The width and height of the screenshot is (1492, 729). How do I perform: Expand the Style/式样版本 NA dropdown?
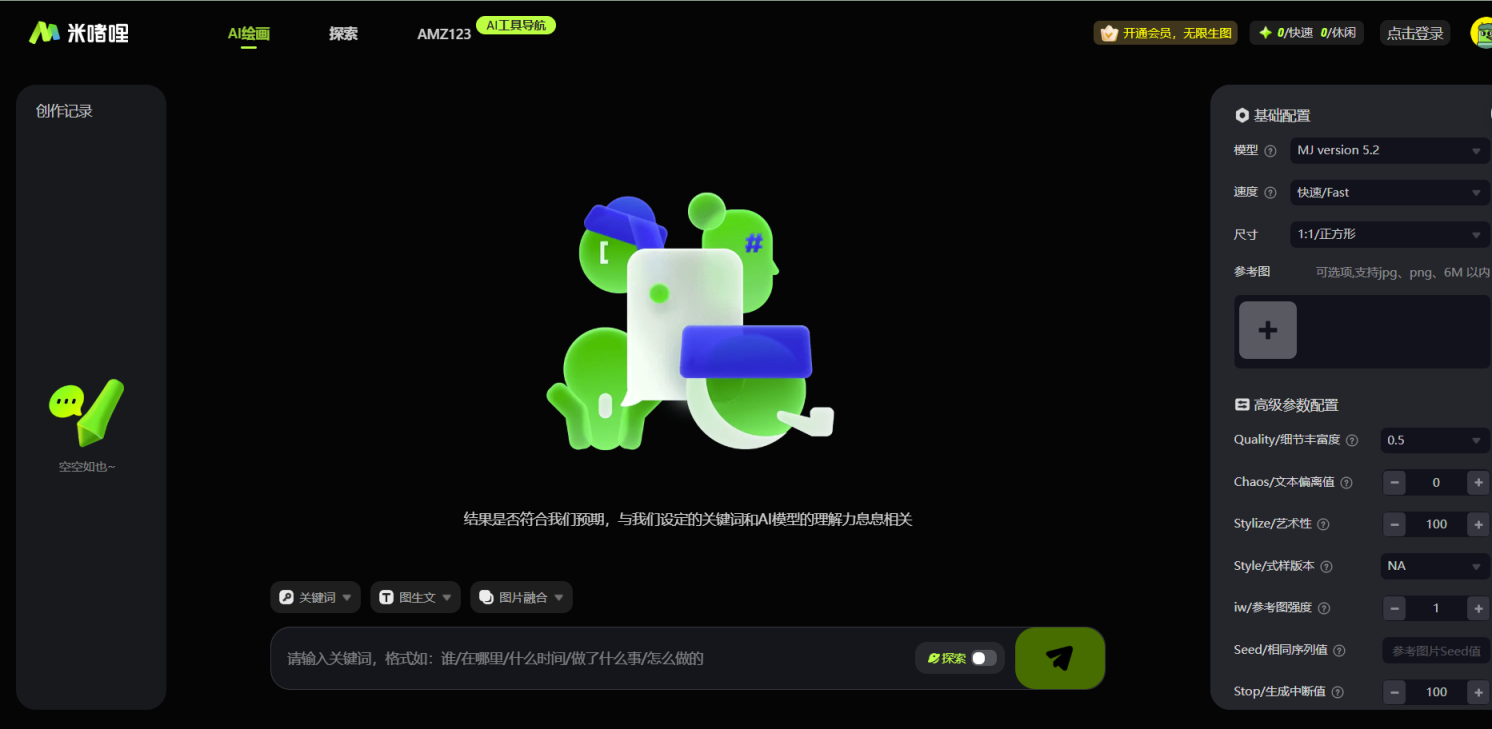coord(1434,565)
